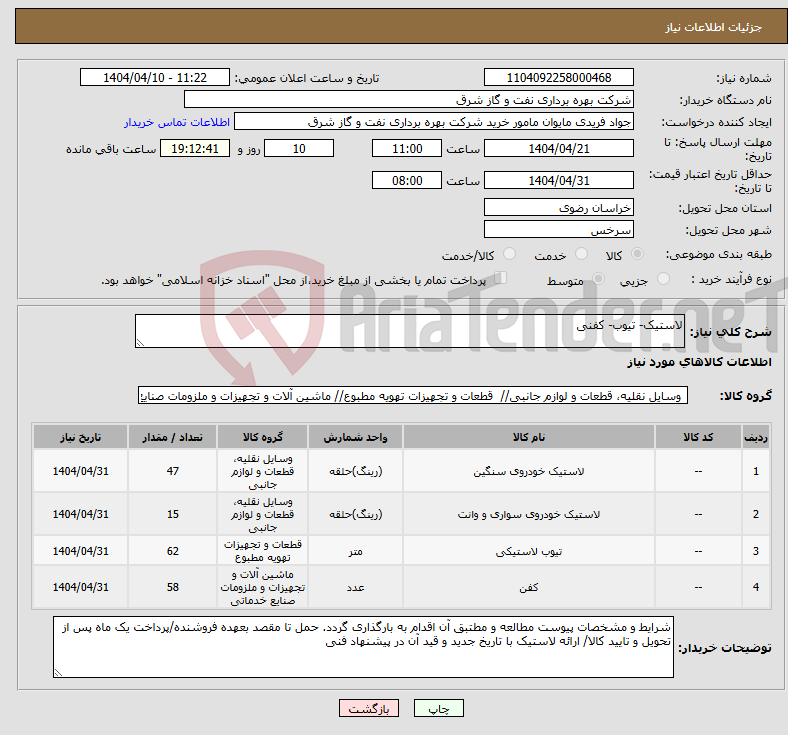Viewport: 788px width, 735px height.
Task: Click the buyer organization name field
Action: [409, 99]
